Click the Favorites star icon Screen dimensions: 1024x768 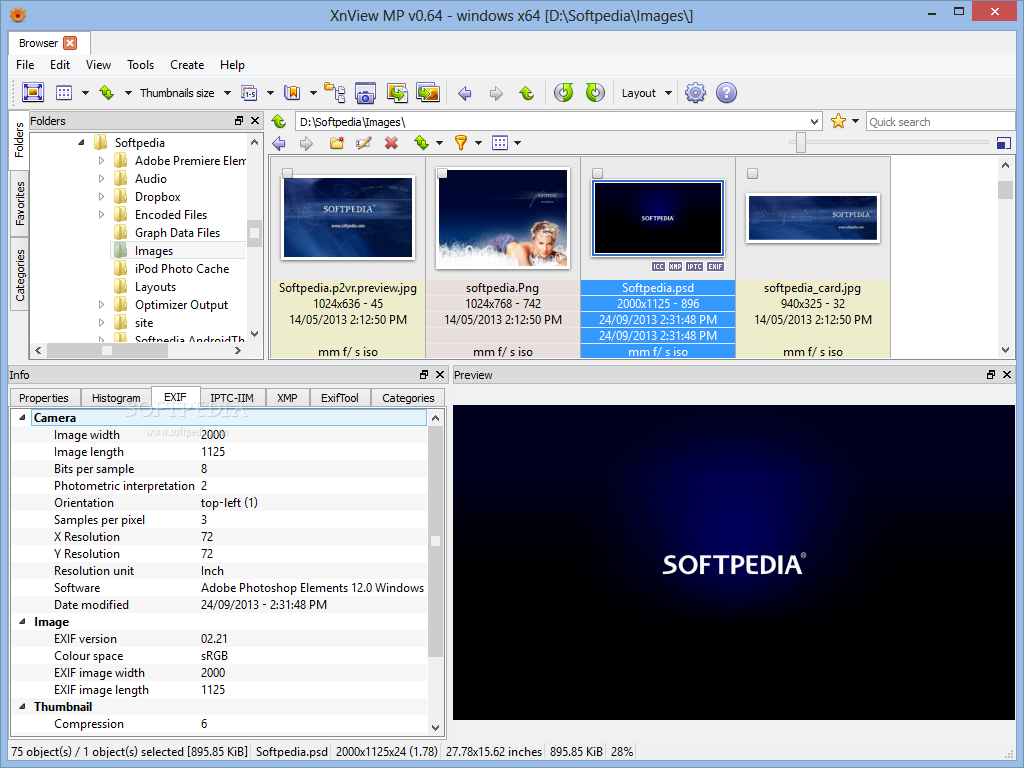(839, 121)
